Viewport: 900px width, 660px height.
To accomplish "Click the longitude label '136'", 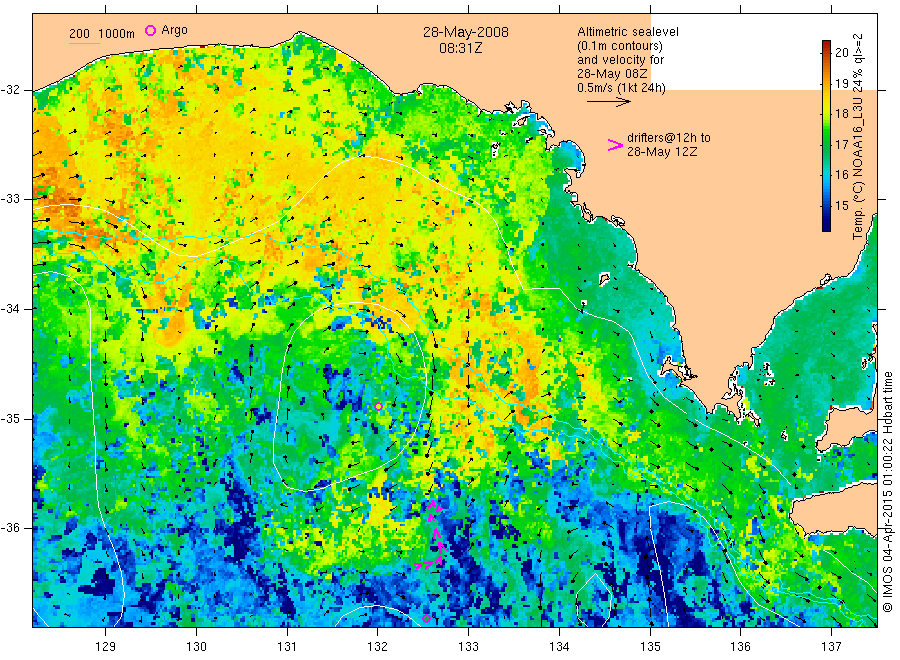I will 740,647.
